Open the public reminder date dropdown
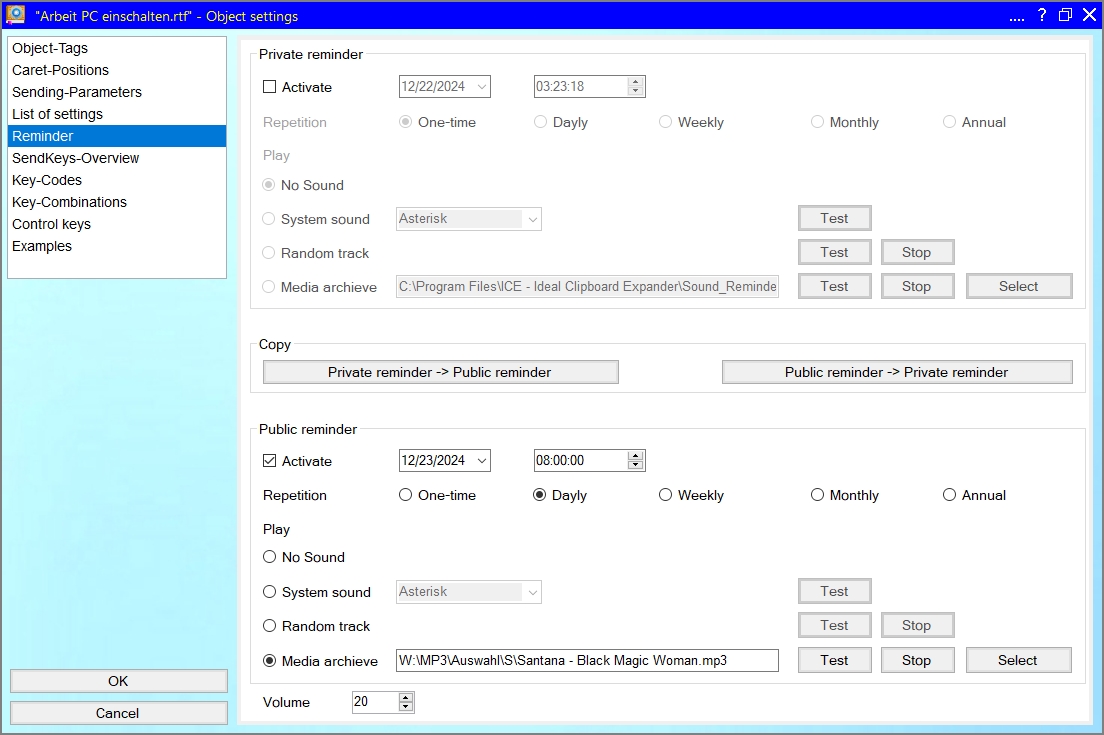Viewport: 1104px width, 735px height. point(482,461)
